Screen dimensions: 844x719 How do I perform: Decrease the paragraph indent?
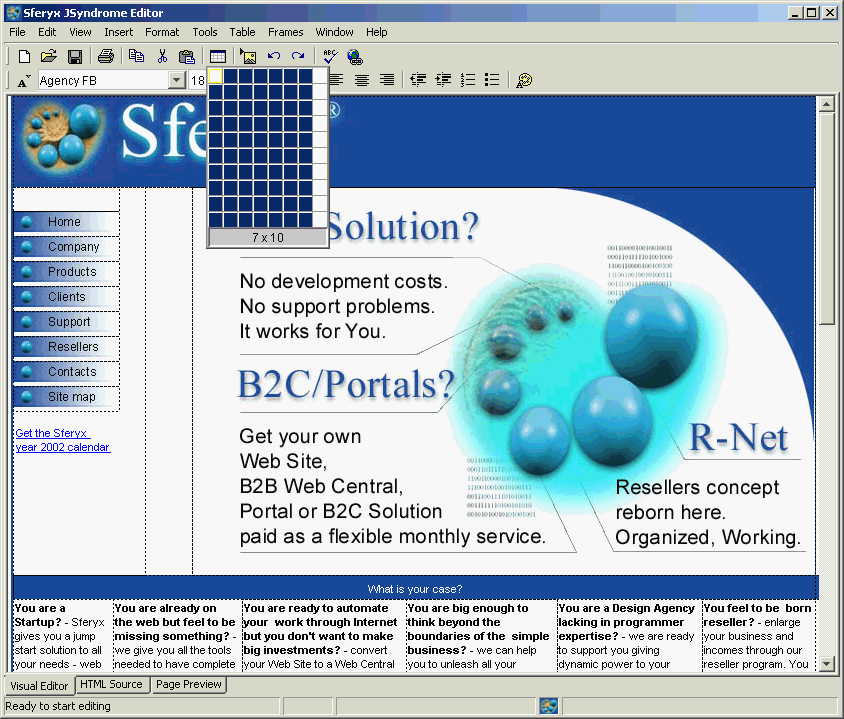418,80
